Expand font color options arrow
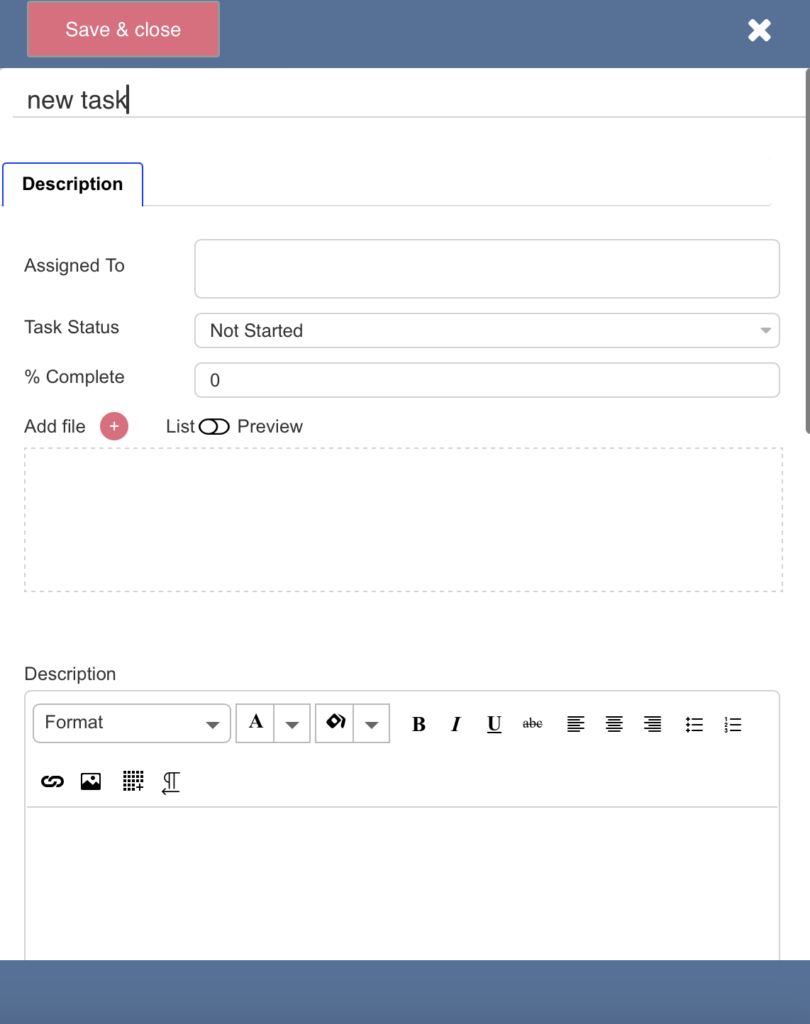Viewport: 810px width, 1024px height. 292,723
